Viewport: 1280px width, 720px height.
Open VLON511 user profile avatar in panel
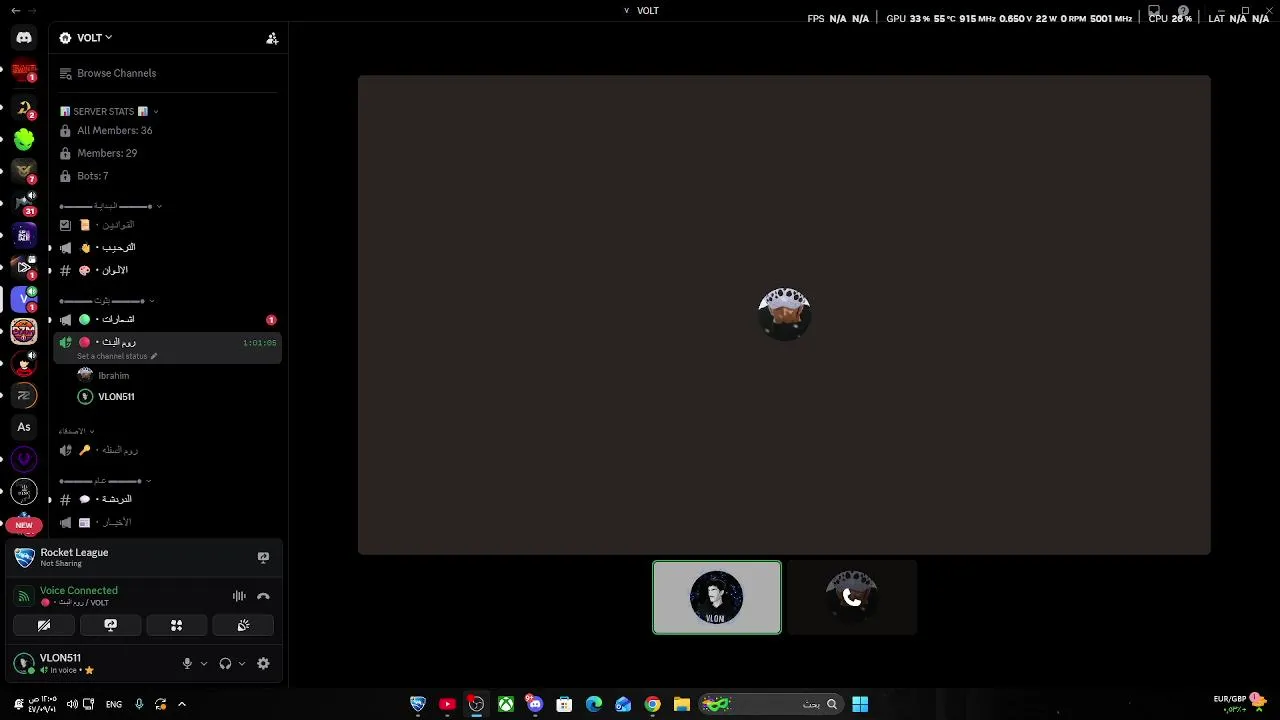[x=24, y=664]
